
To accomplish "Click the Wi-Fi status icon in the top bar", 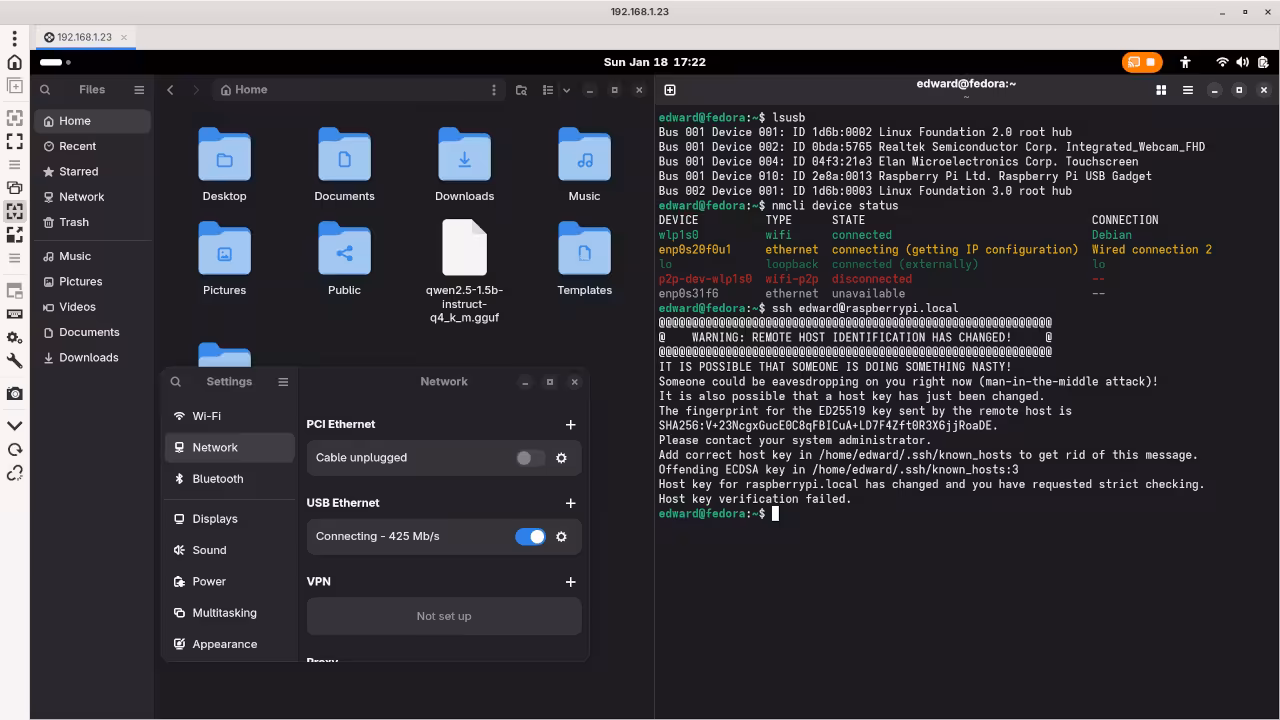I will (1222, 62).
